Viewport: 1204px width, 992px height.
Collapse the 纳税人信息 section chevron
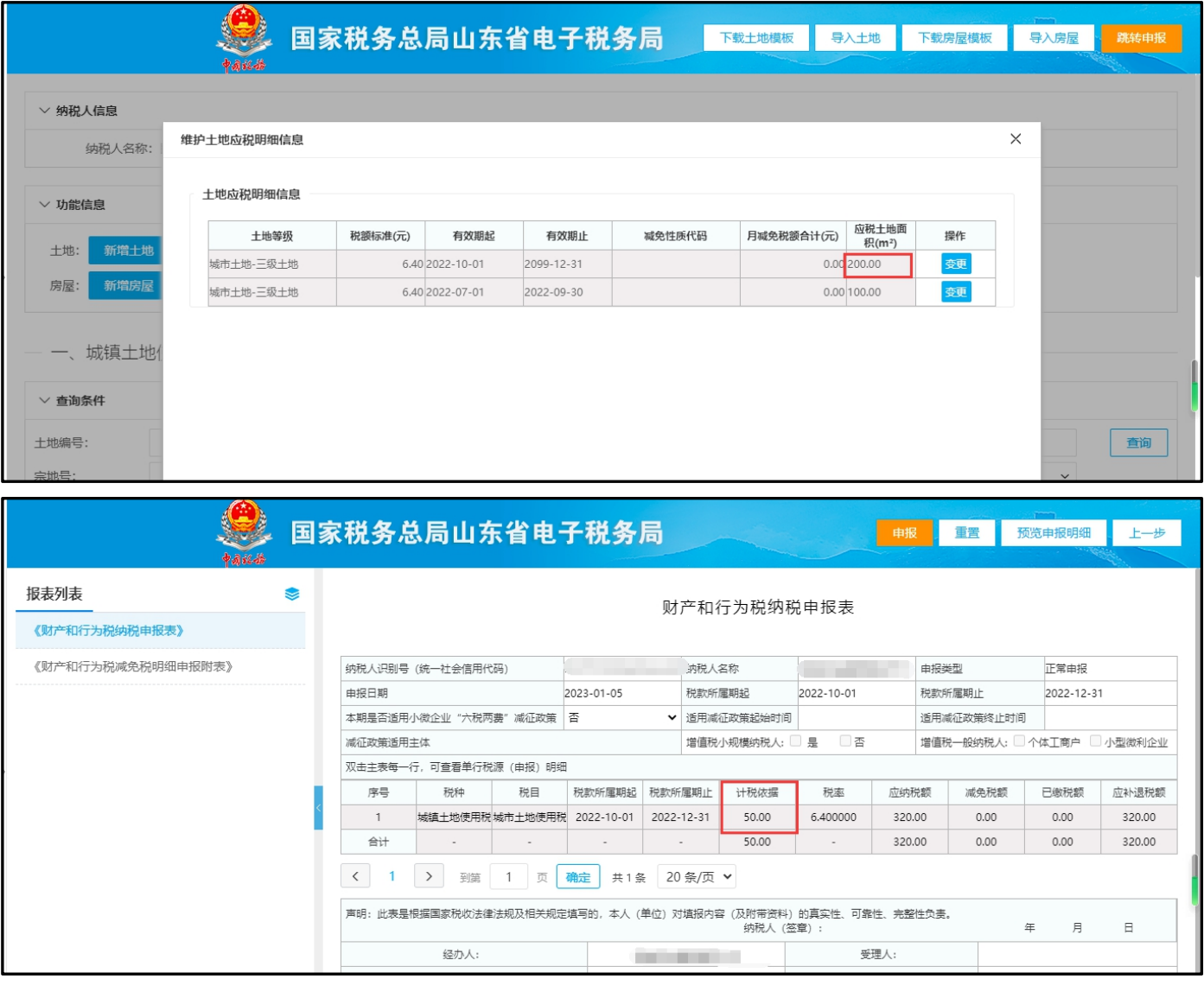click(x=45, y=111)
